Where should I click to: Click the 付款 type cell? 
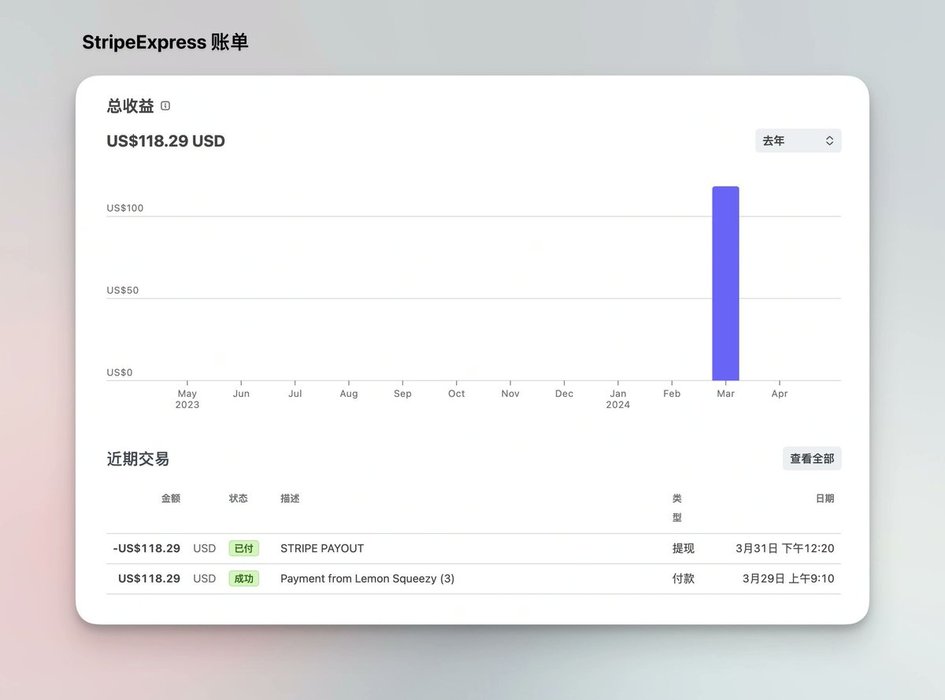pos(683,578)
